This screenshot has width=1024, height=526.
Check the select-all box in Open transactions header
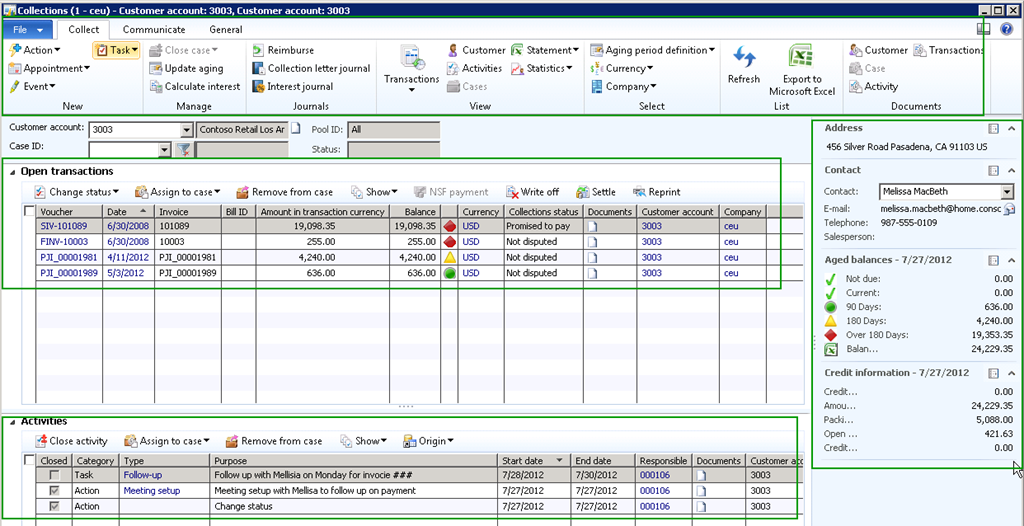pyautogui.click(x=28, y=212)
